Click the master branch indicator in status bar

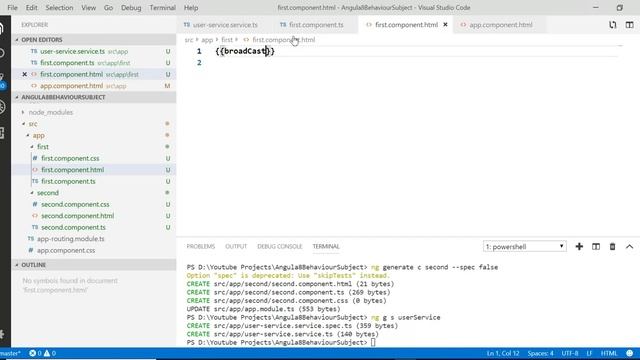[x=10, y=353]
